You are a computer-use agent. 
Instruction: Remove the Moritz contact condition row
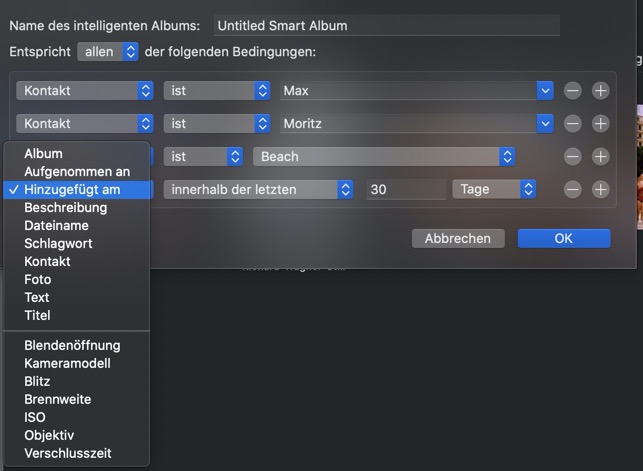click(x=572, y=124)
